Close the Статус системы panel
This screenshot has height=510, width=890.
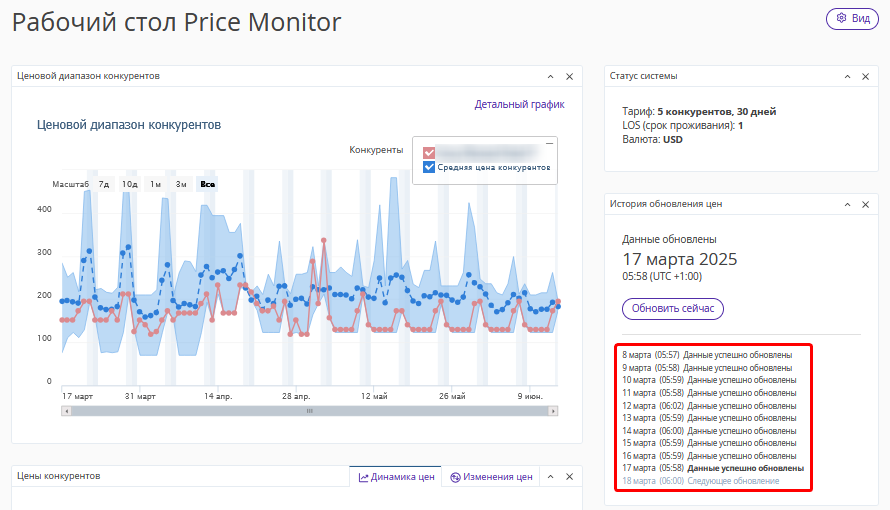coord(866,77)
